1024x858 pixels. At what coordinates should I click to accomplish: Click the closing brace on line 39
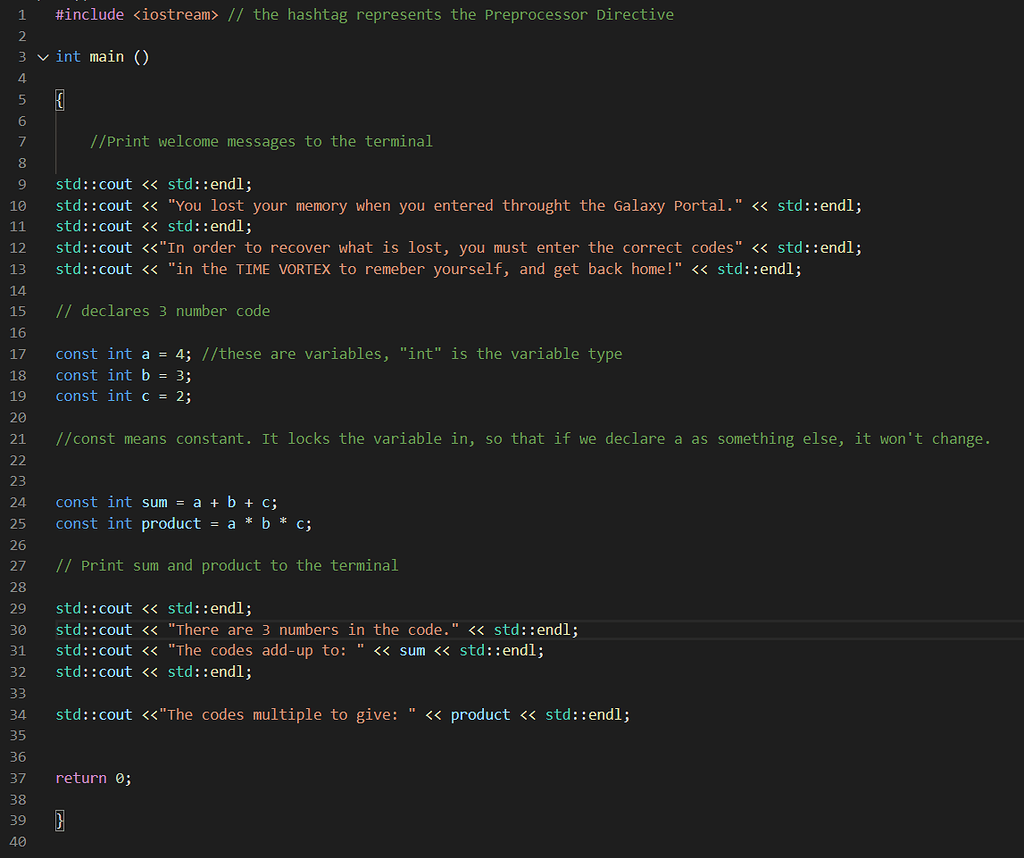click(59, 820)
